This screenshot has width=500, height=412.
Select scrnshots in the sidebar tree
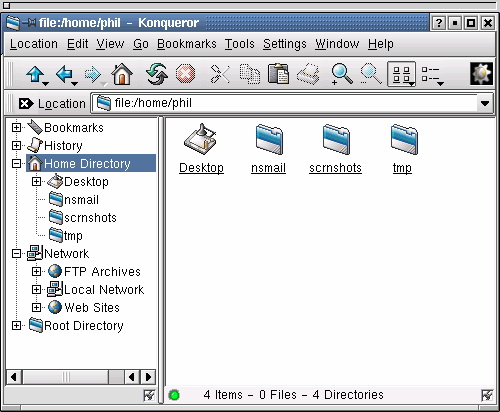pyautogui.click(x=90, y=218)
